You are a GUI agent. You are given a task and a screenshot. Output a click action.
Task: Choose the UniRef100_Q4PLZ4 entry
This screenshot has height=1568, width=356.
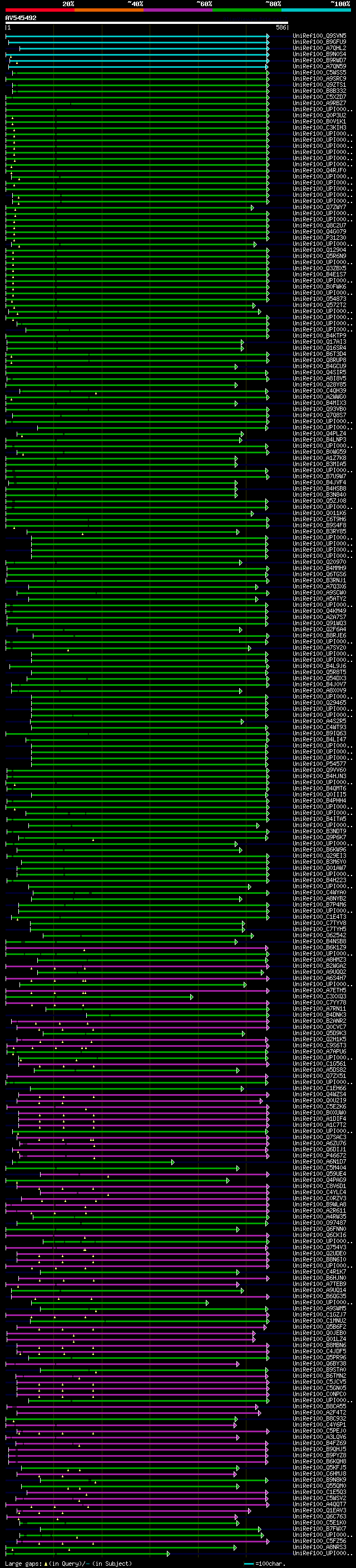[x=319, y=433]
